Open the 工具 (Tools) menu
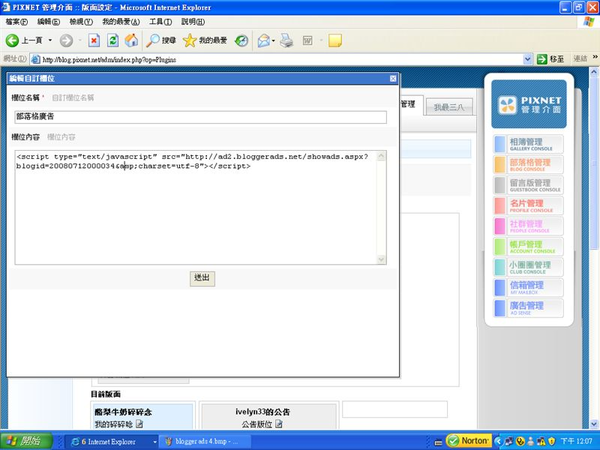 pyautogui.click(x=160, y=22)
